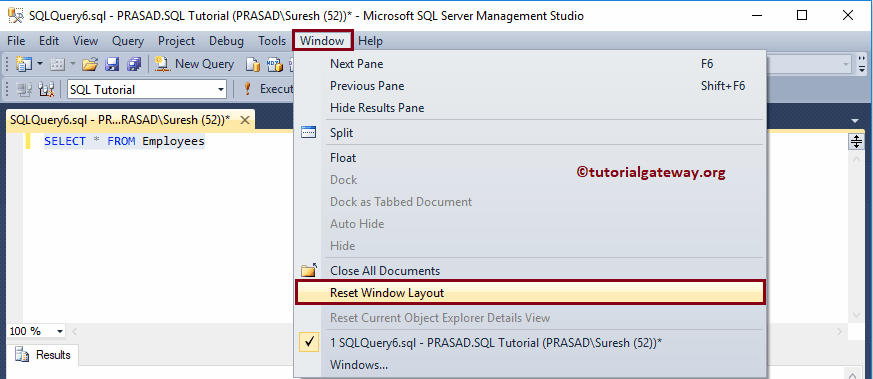Click the Close All Documents folder icon
873x379 pixels.
tap(308, 270)
